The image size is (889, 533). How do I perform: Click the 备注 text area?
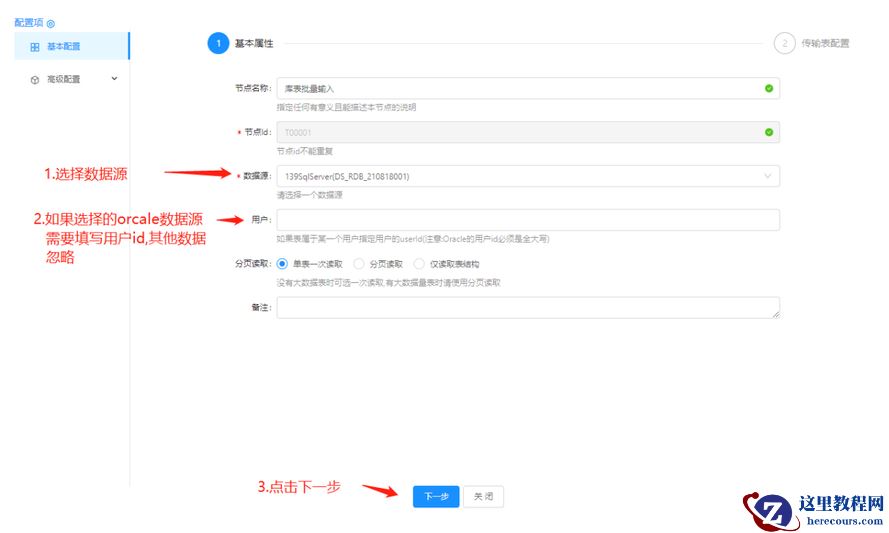[x=528, y=308]
